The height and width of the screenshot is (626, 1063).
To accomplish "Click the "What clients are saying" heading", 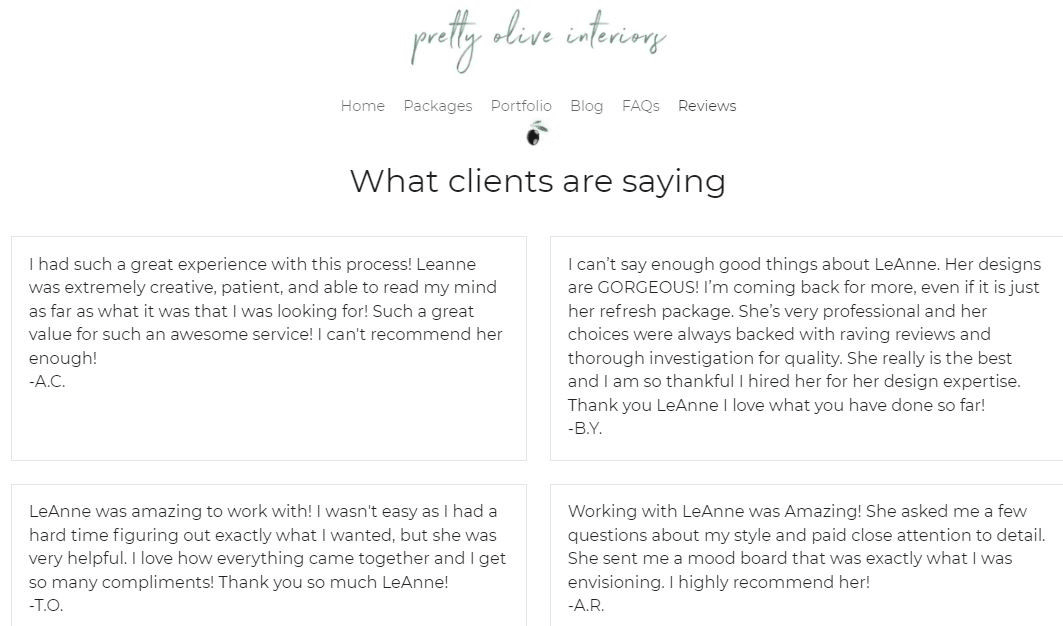I will click(537, 181).
